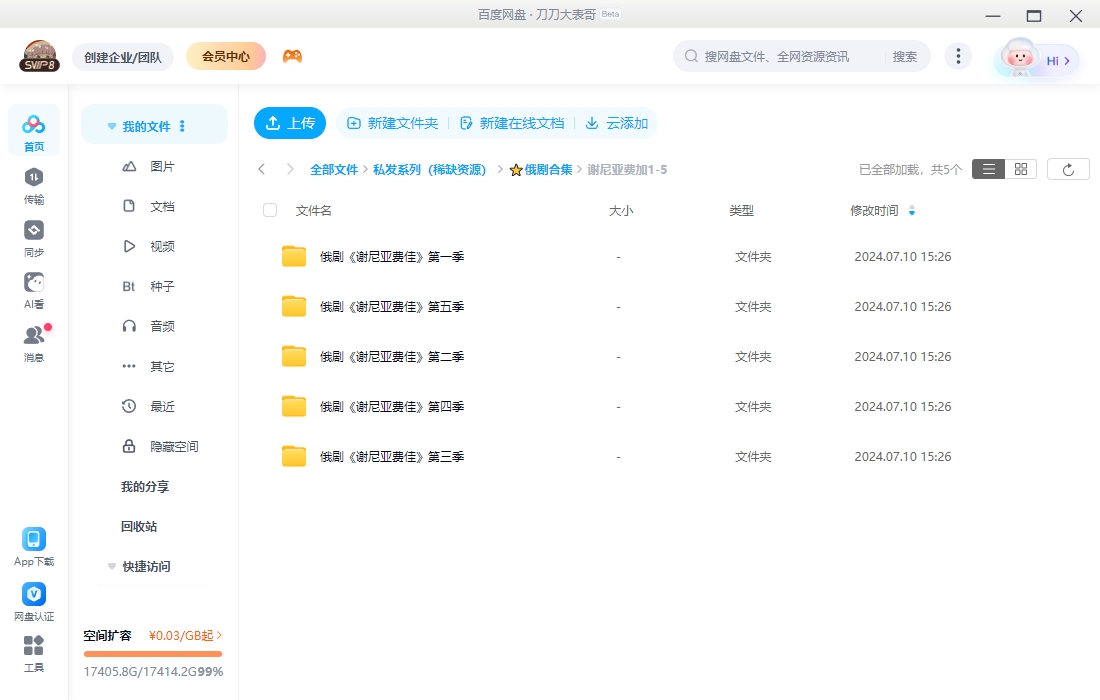1100x700 pixels.
Task: Click the orange game controller icon
Action: coord(292,56)
